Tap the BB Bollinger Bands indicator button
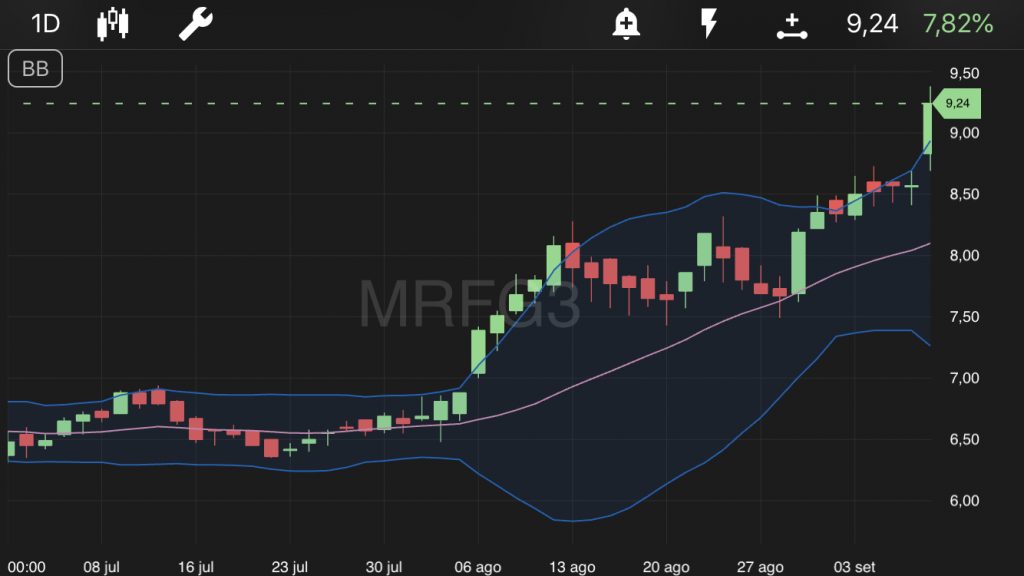The height and width of the screenshot is (576, 1024). [35, 69]
